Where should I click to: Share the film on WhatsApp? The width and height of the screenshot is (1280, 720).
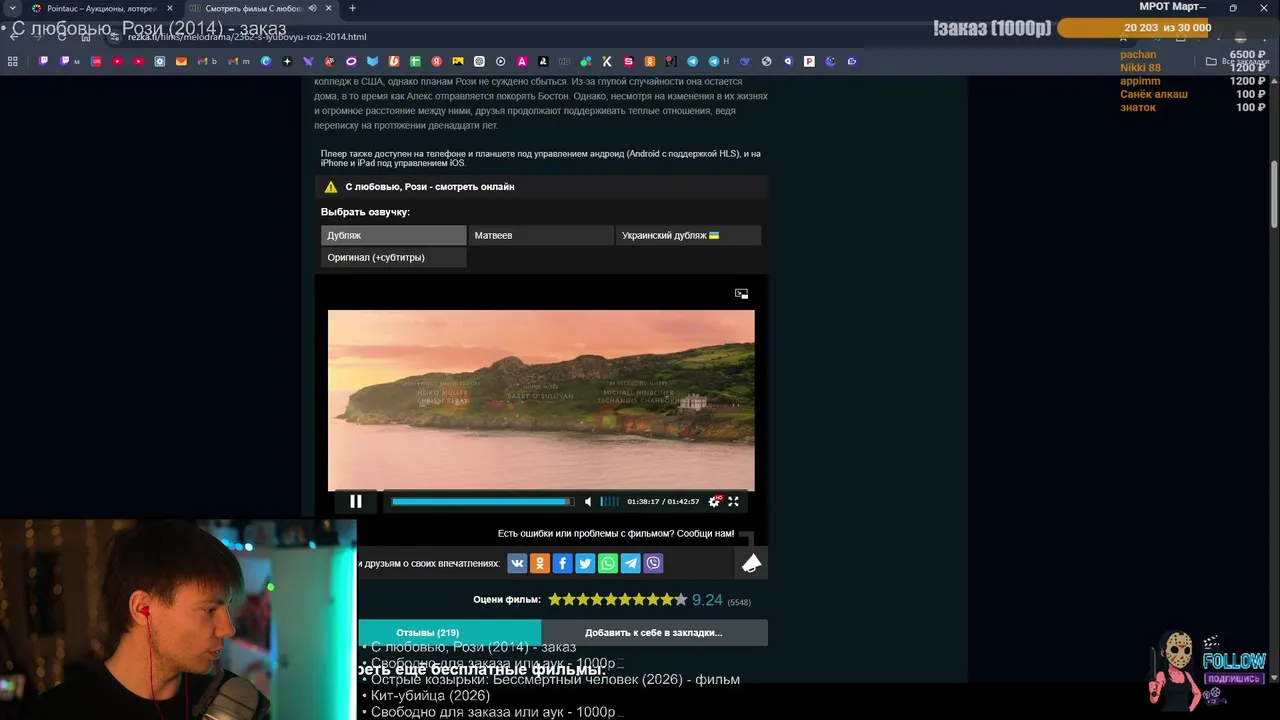click(x=608, y=563)
